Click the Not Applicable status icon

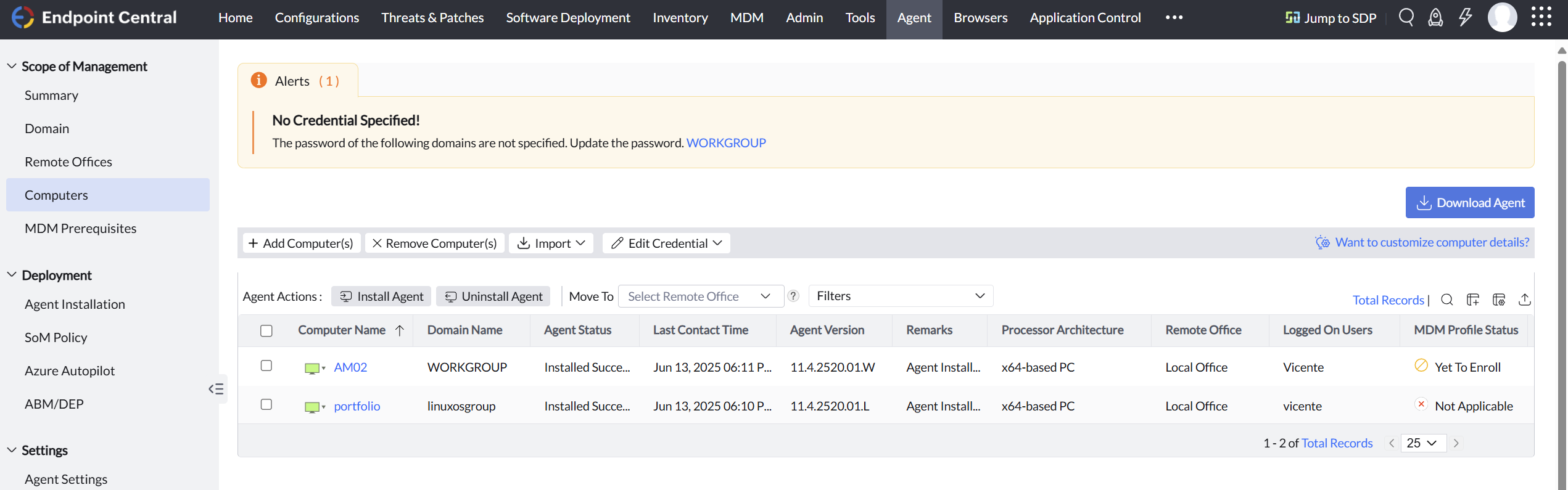coord(1421,404)
